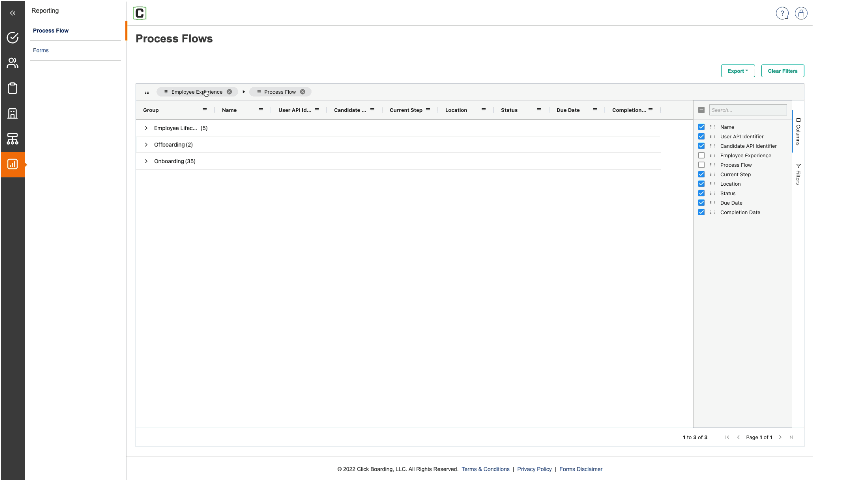Viewport: 853px width, 480px height.
Task: Switch to the Filters side tab
Action: tap(798, 175)
